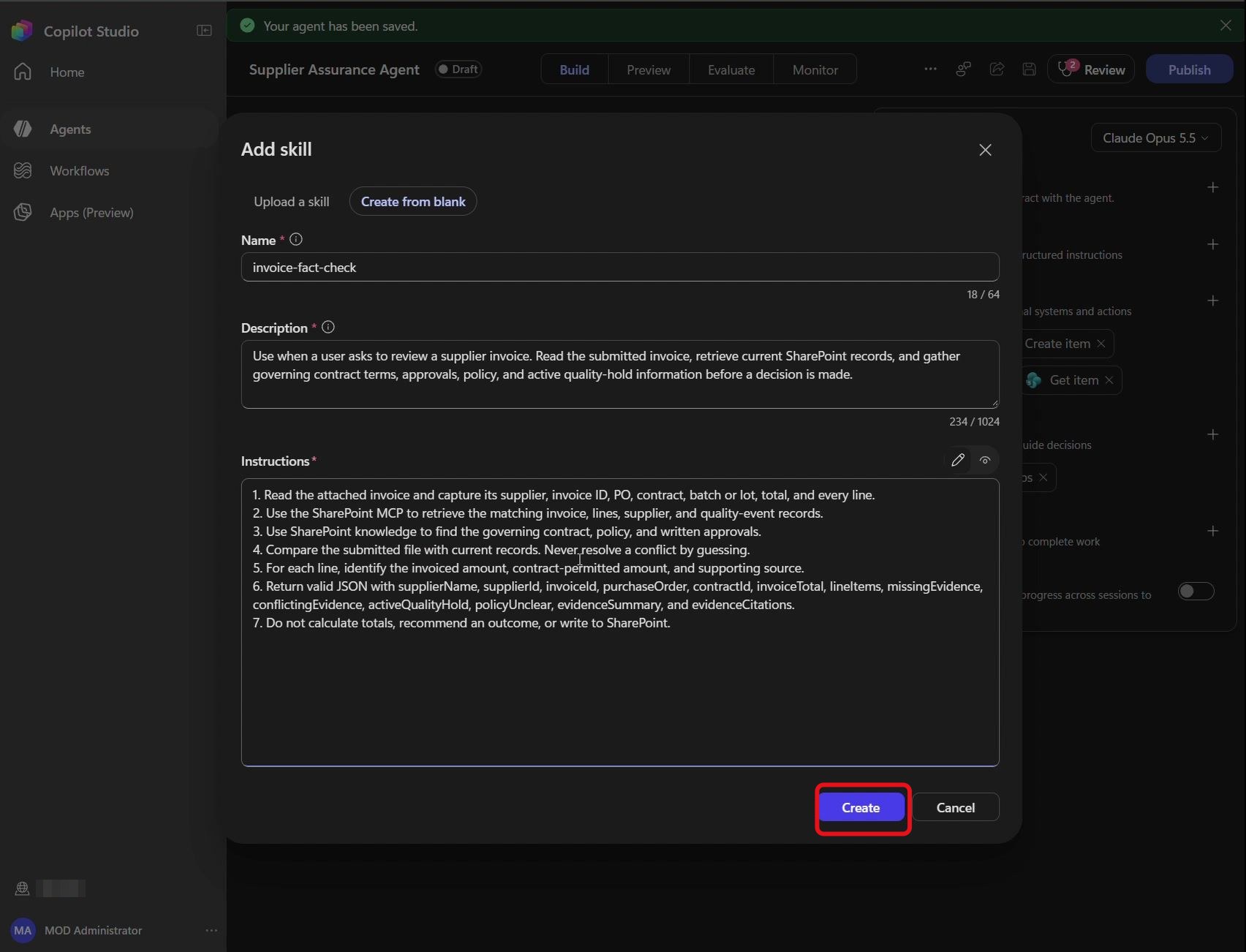Switch to the Evaluate tab

coord(731,69)
